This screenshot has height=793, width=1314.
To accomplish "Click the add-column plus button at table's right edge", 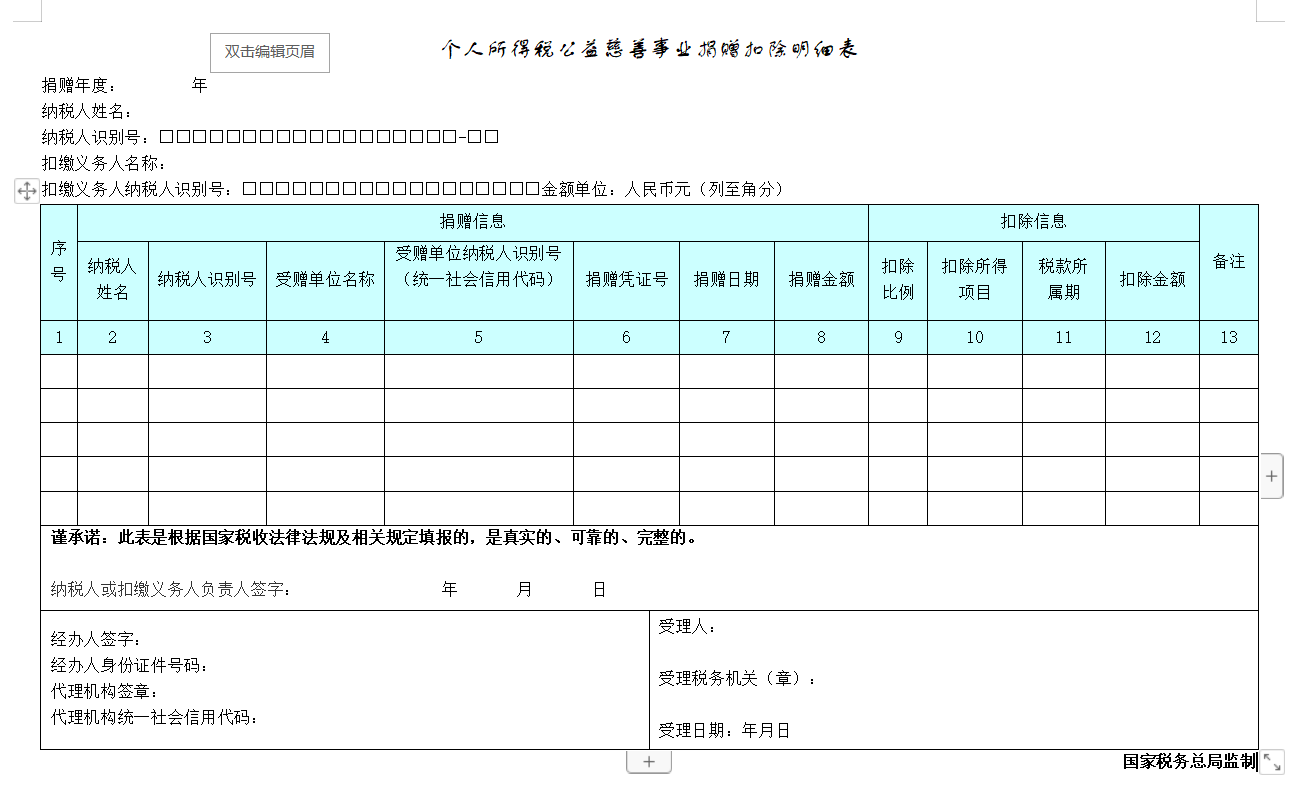I will (1271, 476).
